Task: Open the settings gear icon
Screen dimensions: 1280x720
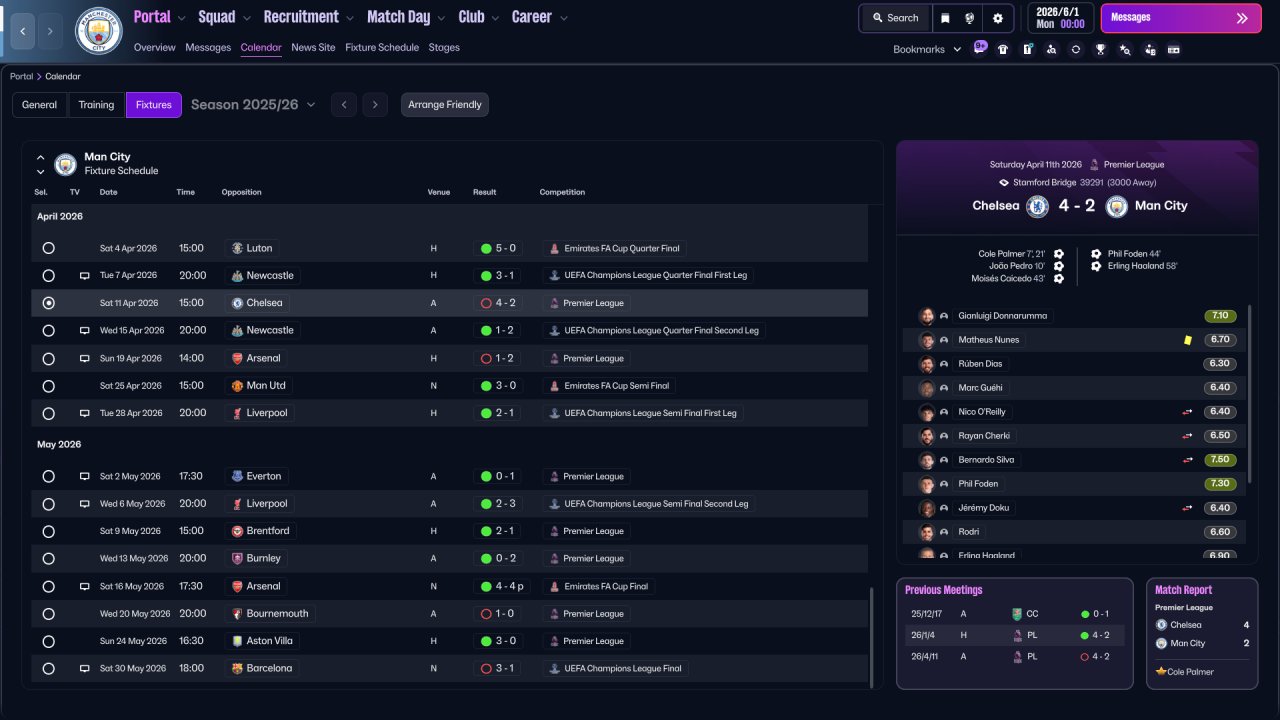Action: (998, 18)
